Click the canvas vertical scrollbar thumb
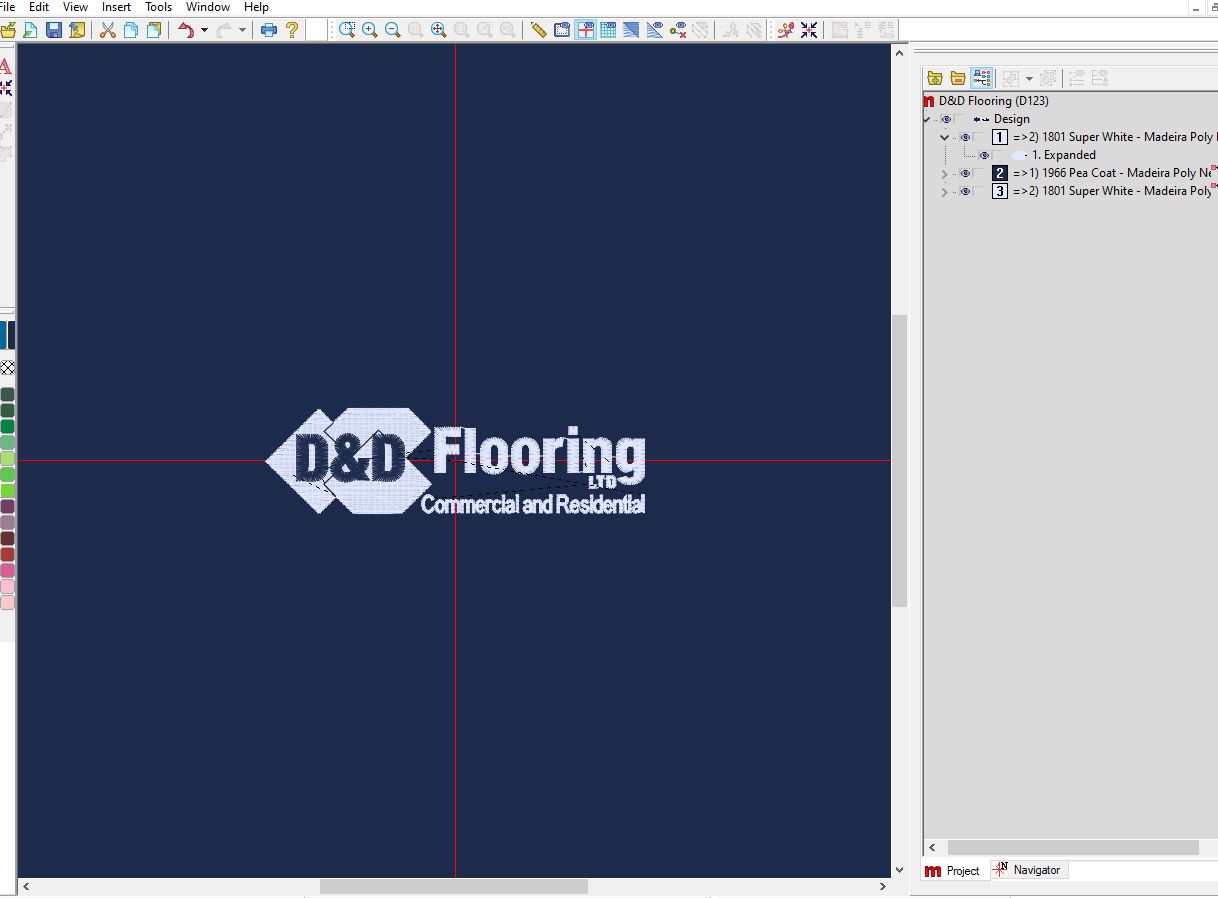This screenshot has width=1218, height=898. [899, 460]
